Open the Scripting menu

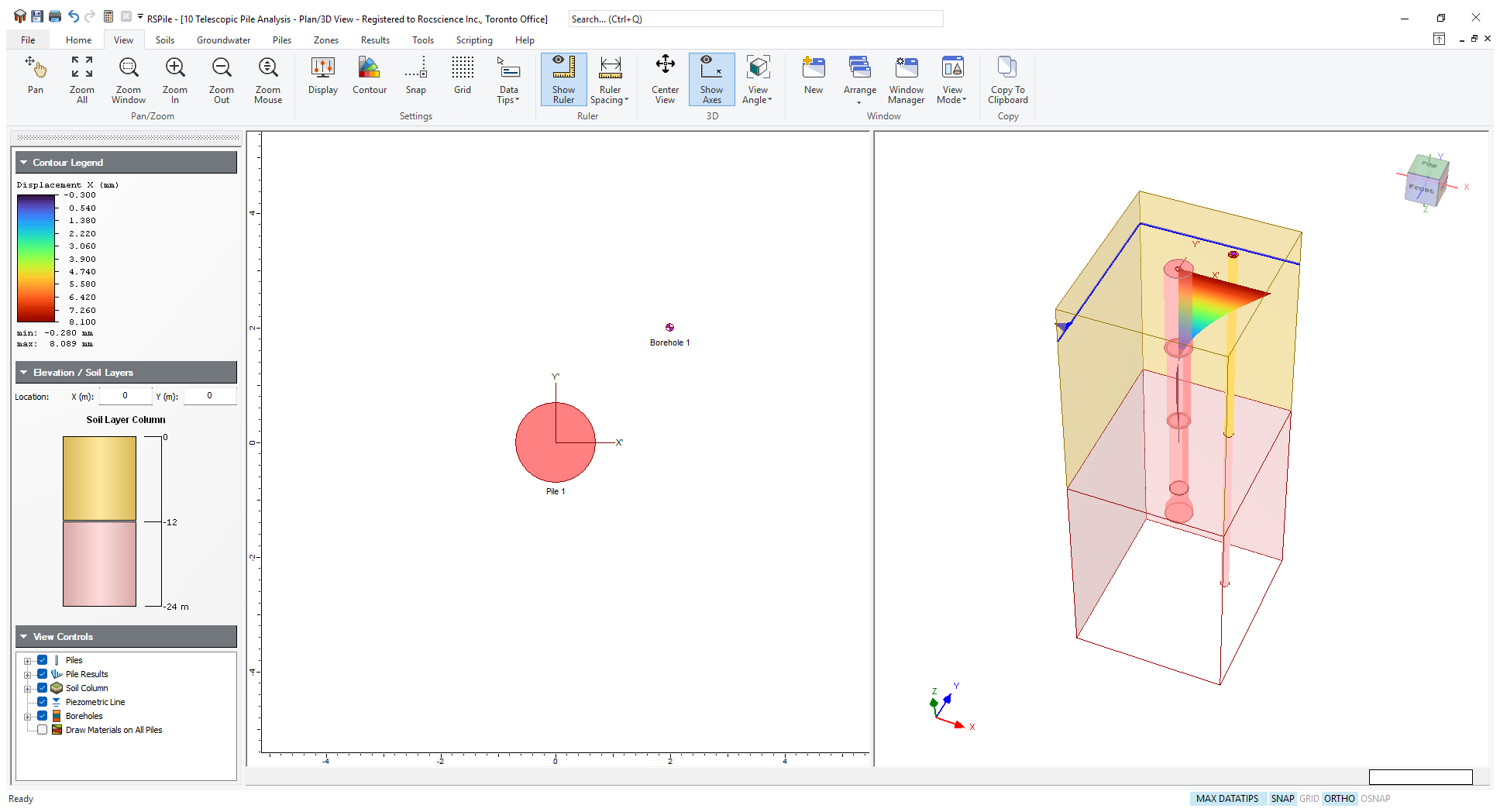[473, 40]
